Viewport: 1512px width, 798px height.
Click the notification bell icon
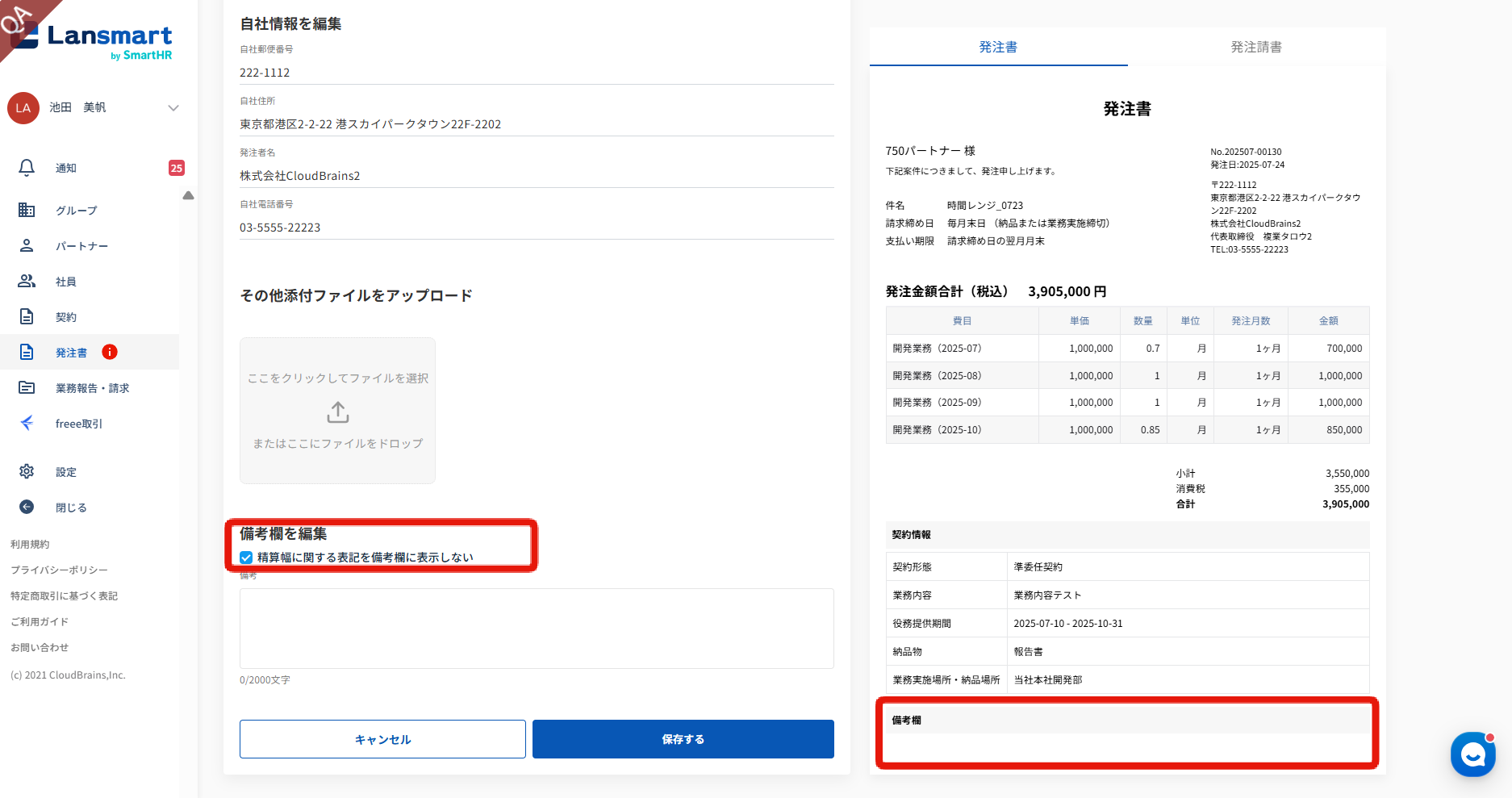pyautogui.click(x=27, y=168)
